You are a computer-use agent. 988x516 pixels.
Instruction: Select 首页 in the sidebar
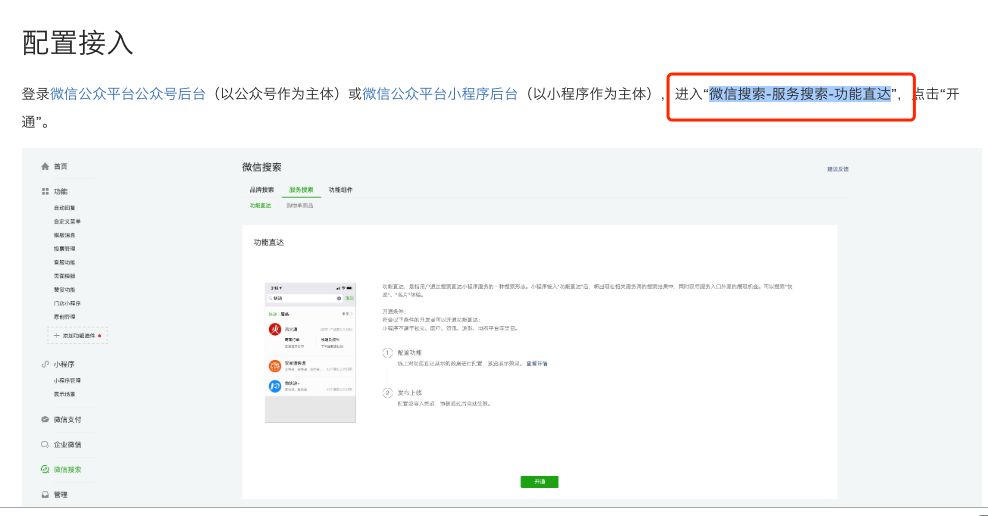[60, 166]
